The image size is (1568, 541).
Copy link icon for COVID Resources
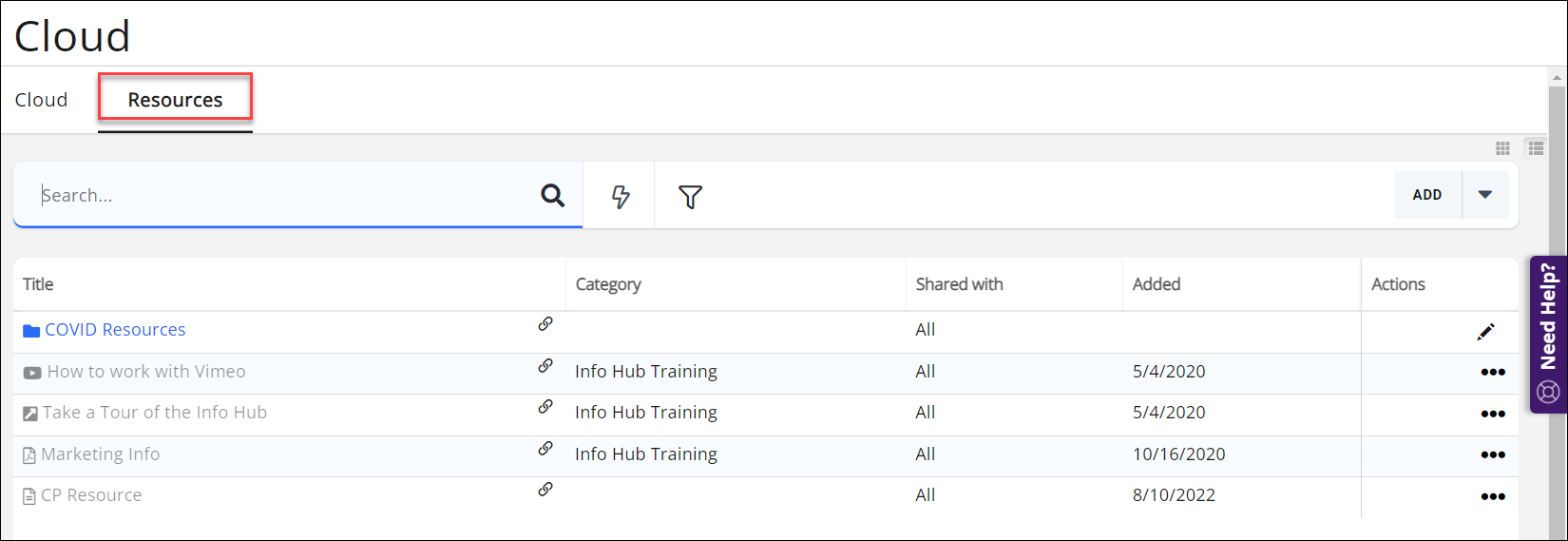point(545,324)
